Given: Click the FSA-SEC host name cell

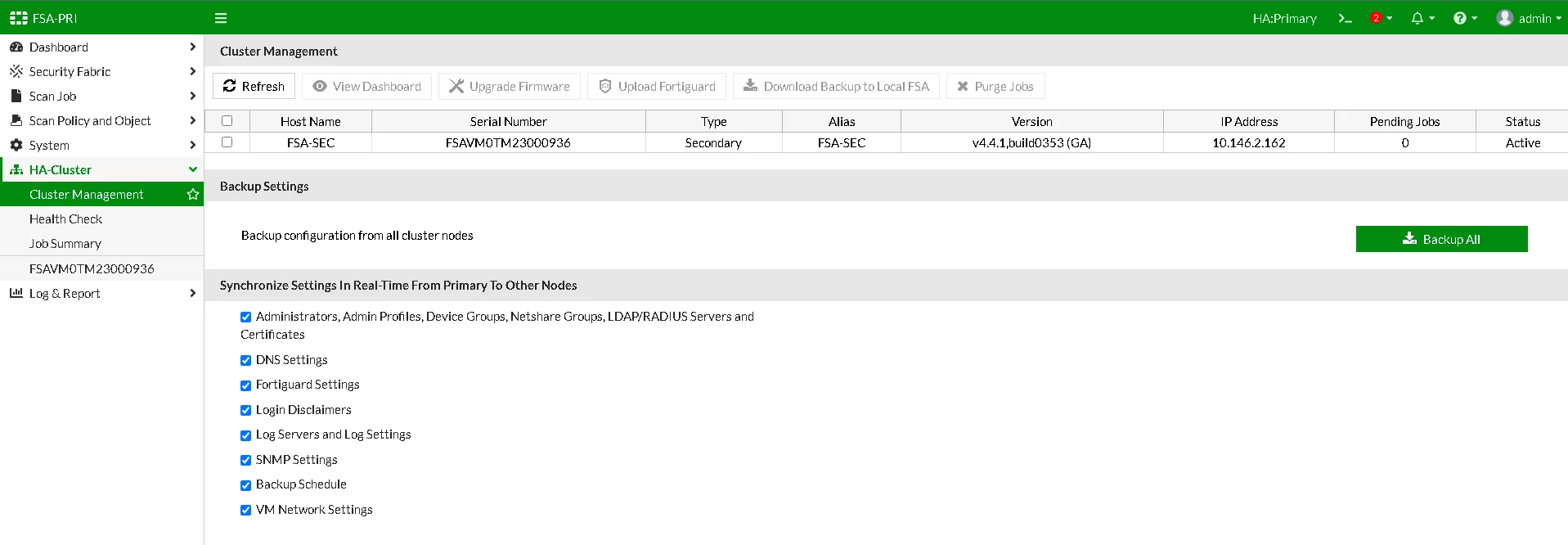Looking at the screenshot, I should (311, 142).
